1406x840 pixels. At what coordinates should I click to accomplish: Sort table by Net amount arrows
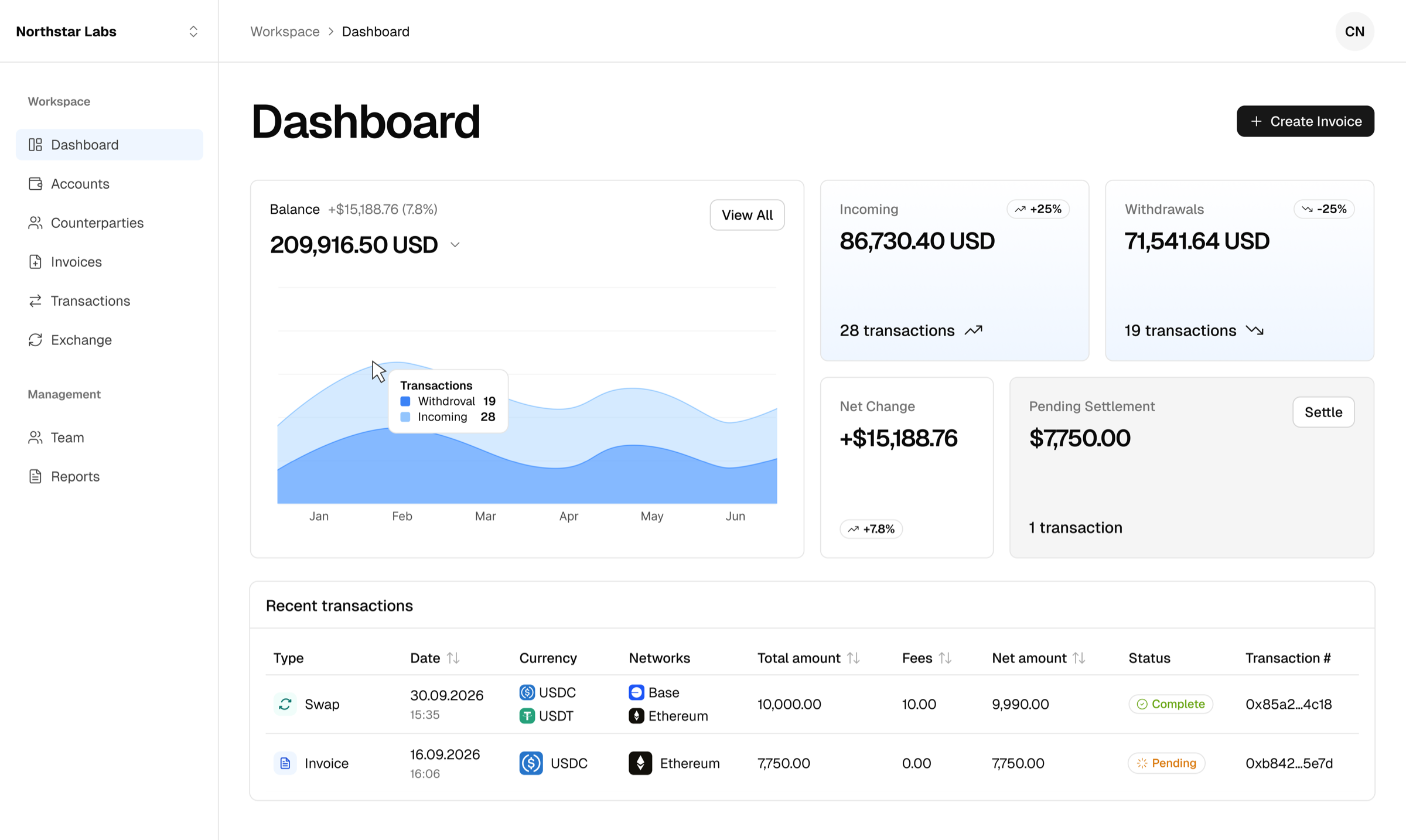click(1079, 658)
